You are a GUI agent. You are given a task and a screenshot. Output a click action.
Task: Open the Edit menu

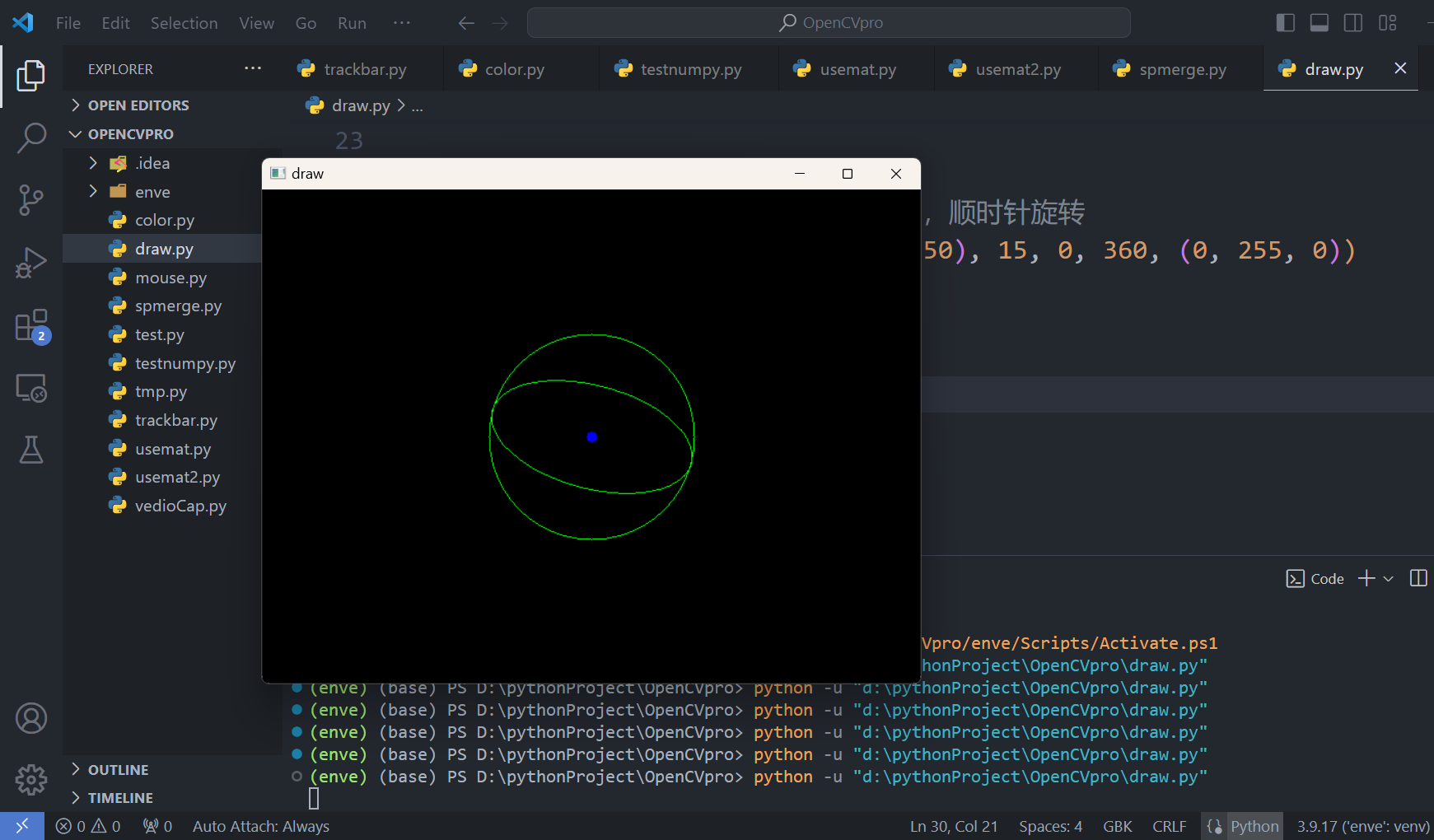pos(115,23)
